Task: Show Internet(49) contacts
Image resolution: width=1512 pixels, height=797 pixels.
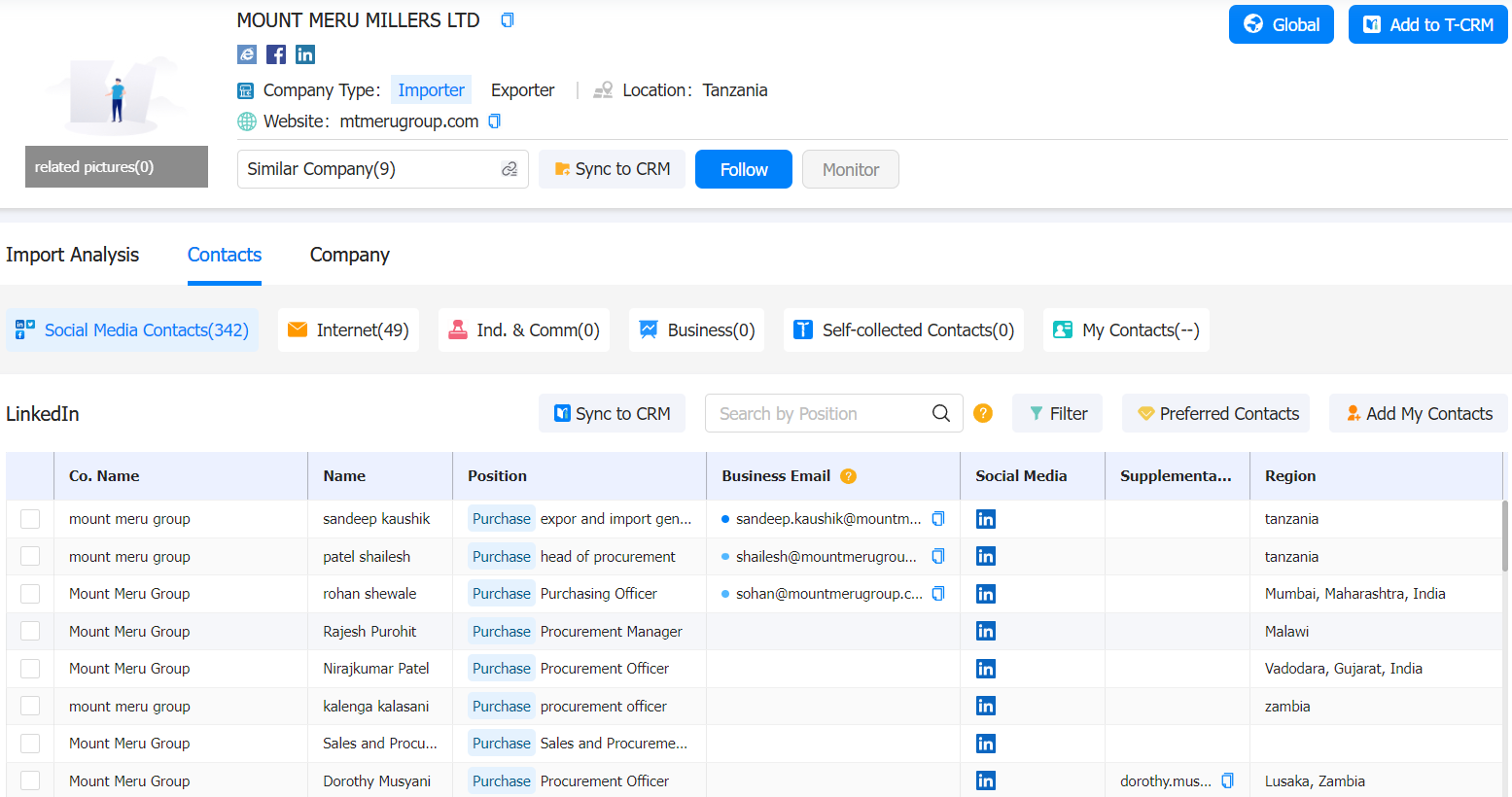Action: click(348, 330)
